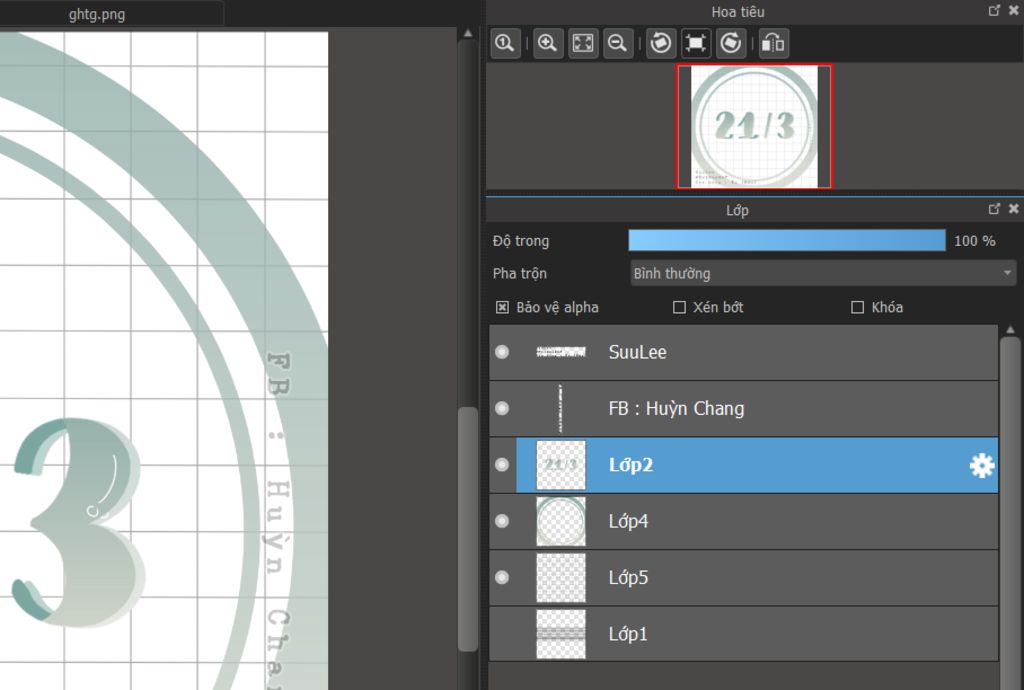Click the zoom out magnifier icon
Viewport: 1024px width, 690px height.
pyautogui.click(x=618, y=44)
